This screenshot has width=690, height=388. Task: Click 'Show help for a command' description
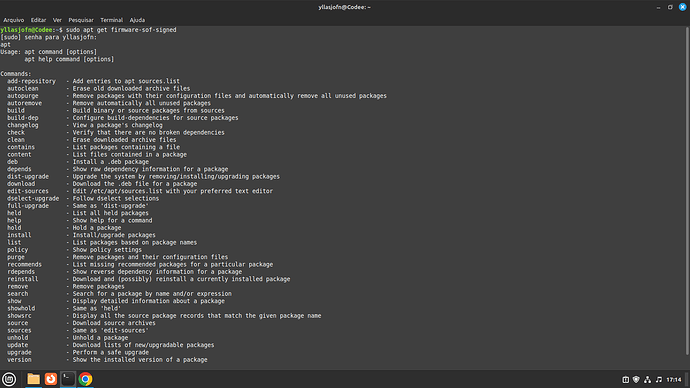coord(112,220)
